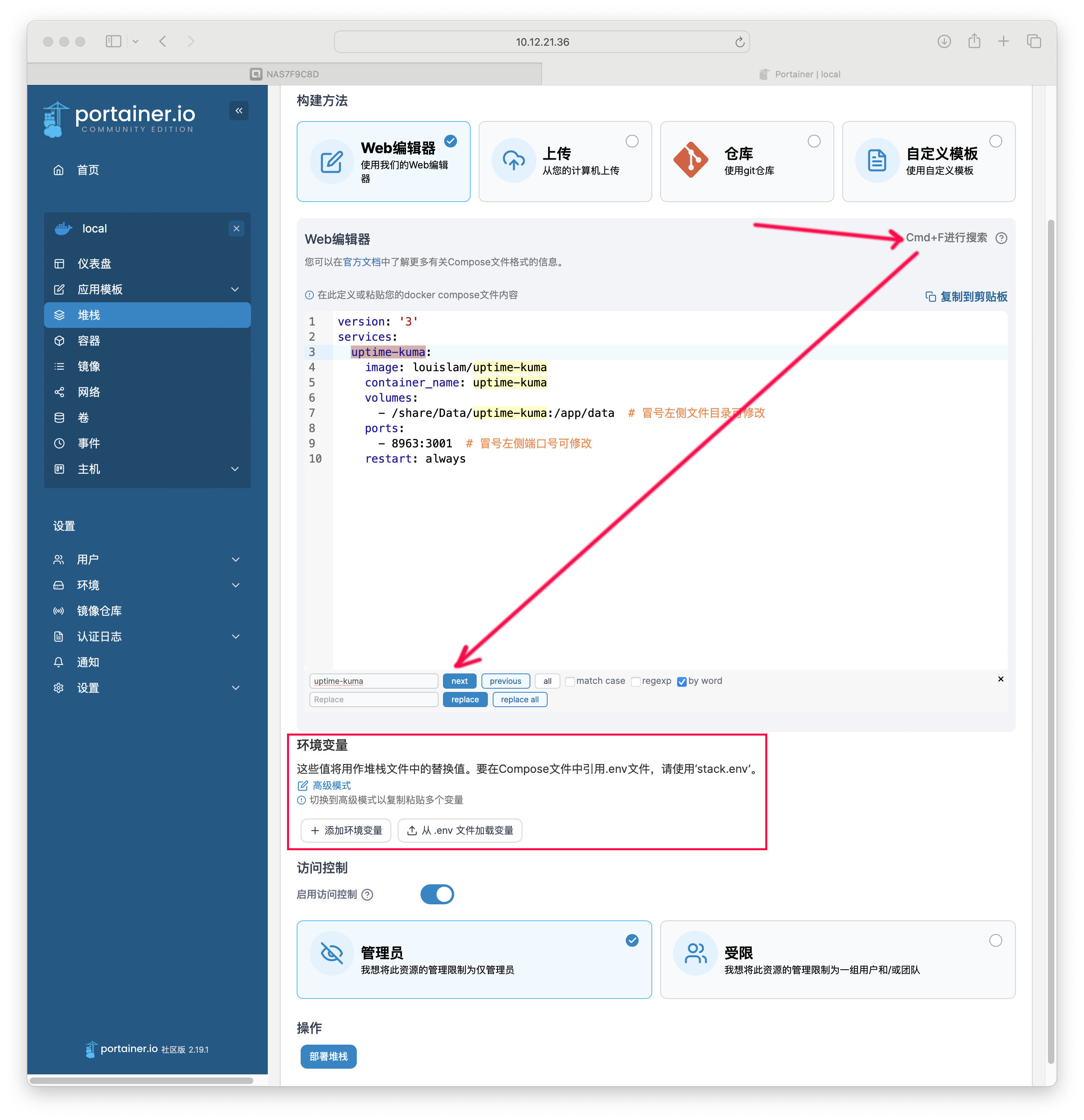Viewport: 1084px width, 1120px height.
Task: Open 事件 clock icon in the sidebar
Action: pyautogui.click(x=59, y=443)
